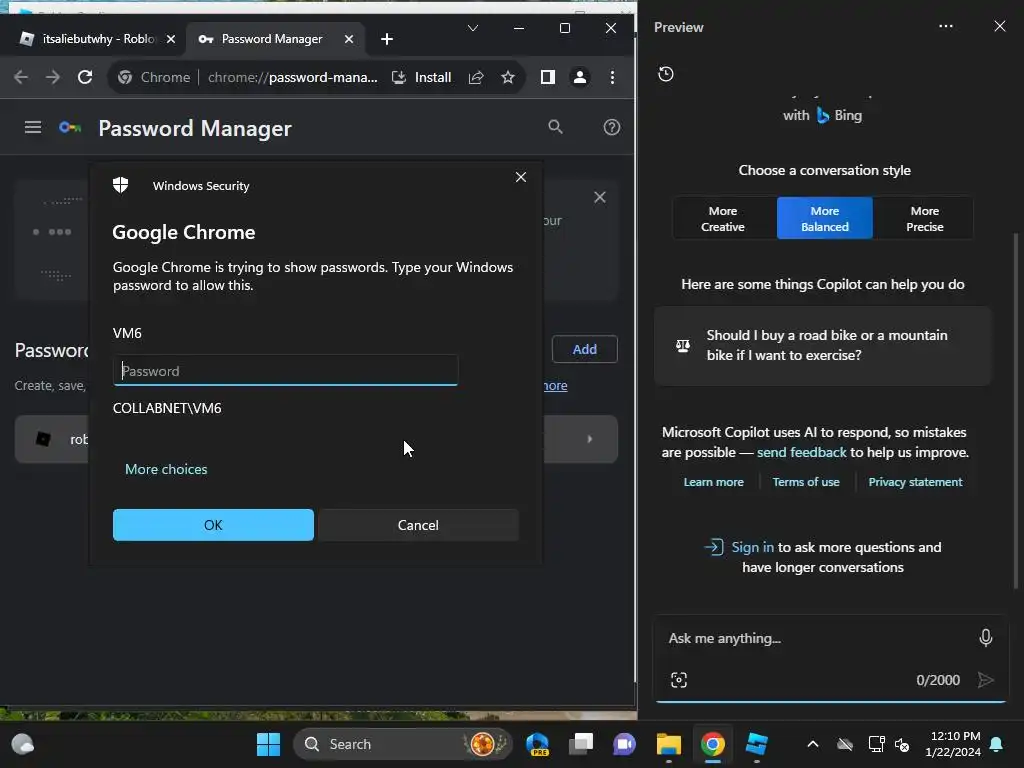Open Copilot chat history icon
This screenshot has width=1024, height=768.
pyautogui.click(x=665, y=74)
